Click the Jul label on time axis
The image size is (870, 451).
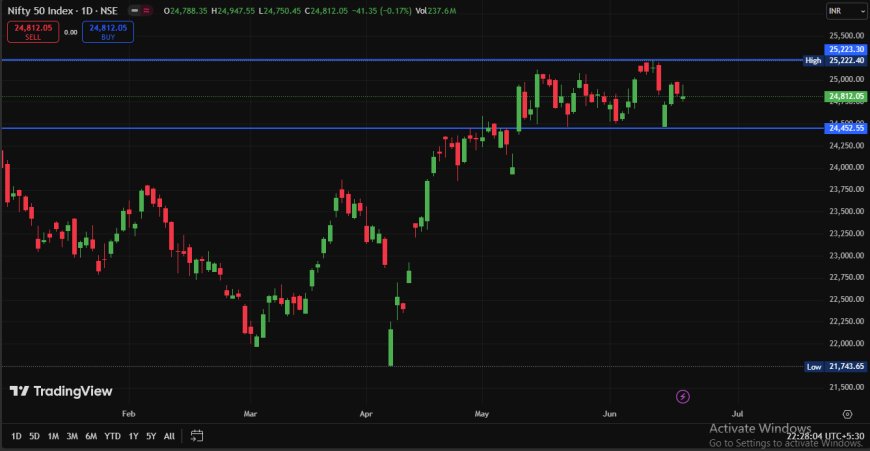[x=737, y=414]
